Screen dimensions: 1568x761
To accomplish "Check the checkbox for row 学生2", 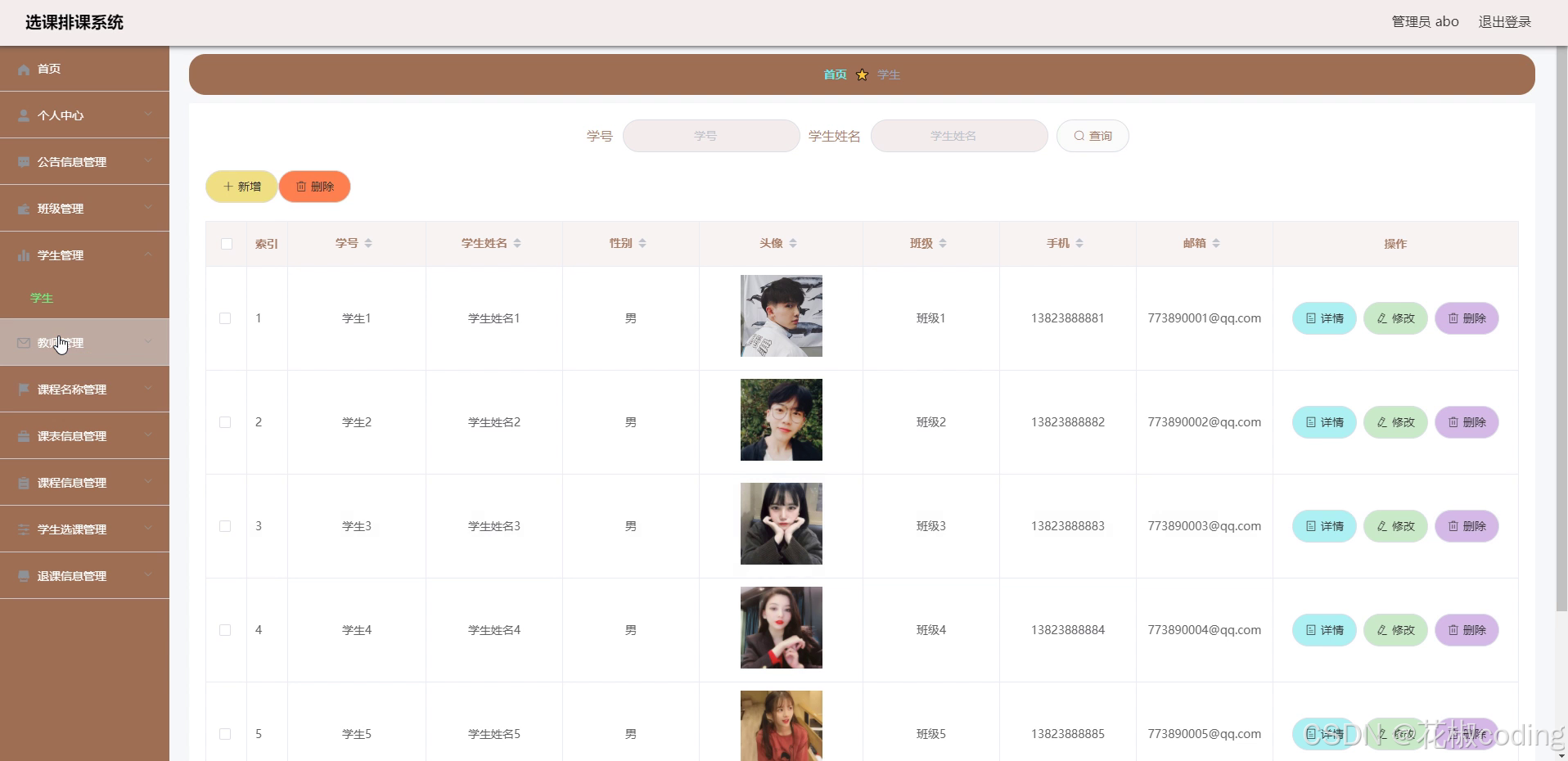I will [225, 422].
